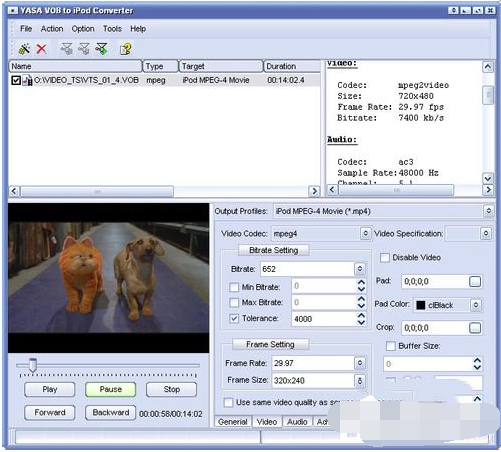The image size is (501, 452).
Task: Open the Frame Size dropdown
Action: (x=359, y=381)
